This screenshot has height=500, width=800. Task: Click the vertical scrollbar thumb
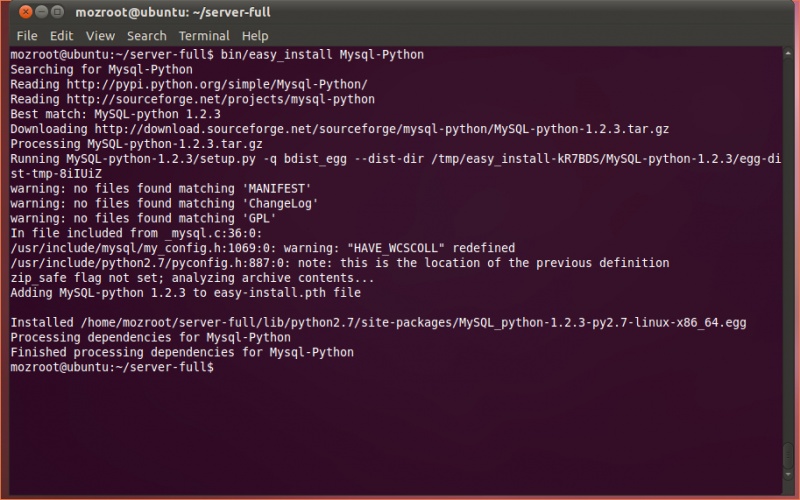788,456
